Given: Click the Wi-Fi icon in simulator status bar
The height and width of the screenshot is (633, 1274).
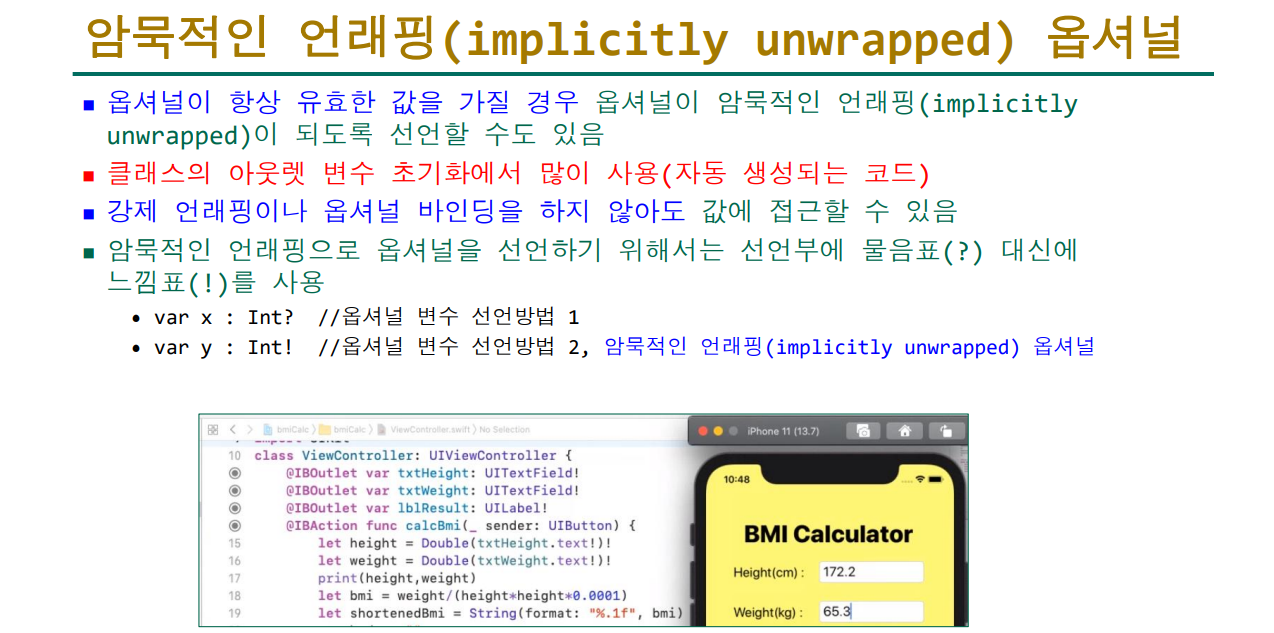Looking at the screenshot, I should pos(920,480).
